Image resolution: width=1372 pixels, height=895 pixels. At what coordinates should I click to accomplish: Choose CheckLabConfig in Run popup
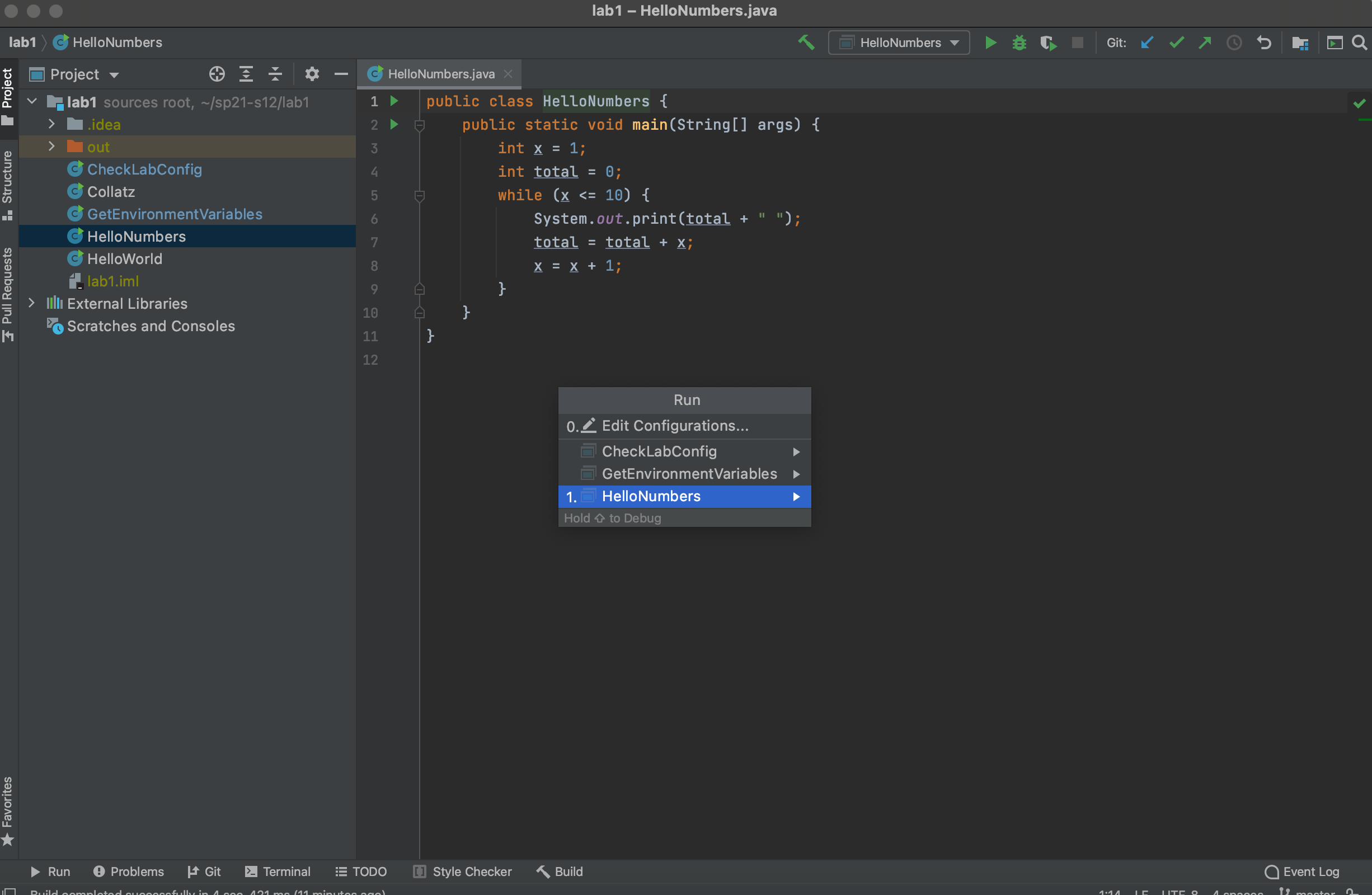click(659, 451)
